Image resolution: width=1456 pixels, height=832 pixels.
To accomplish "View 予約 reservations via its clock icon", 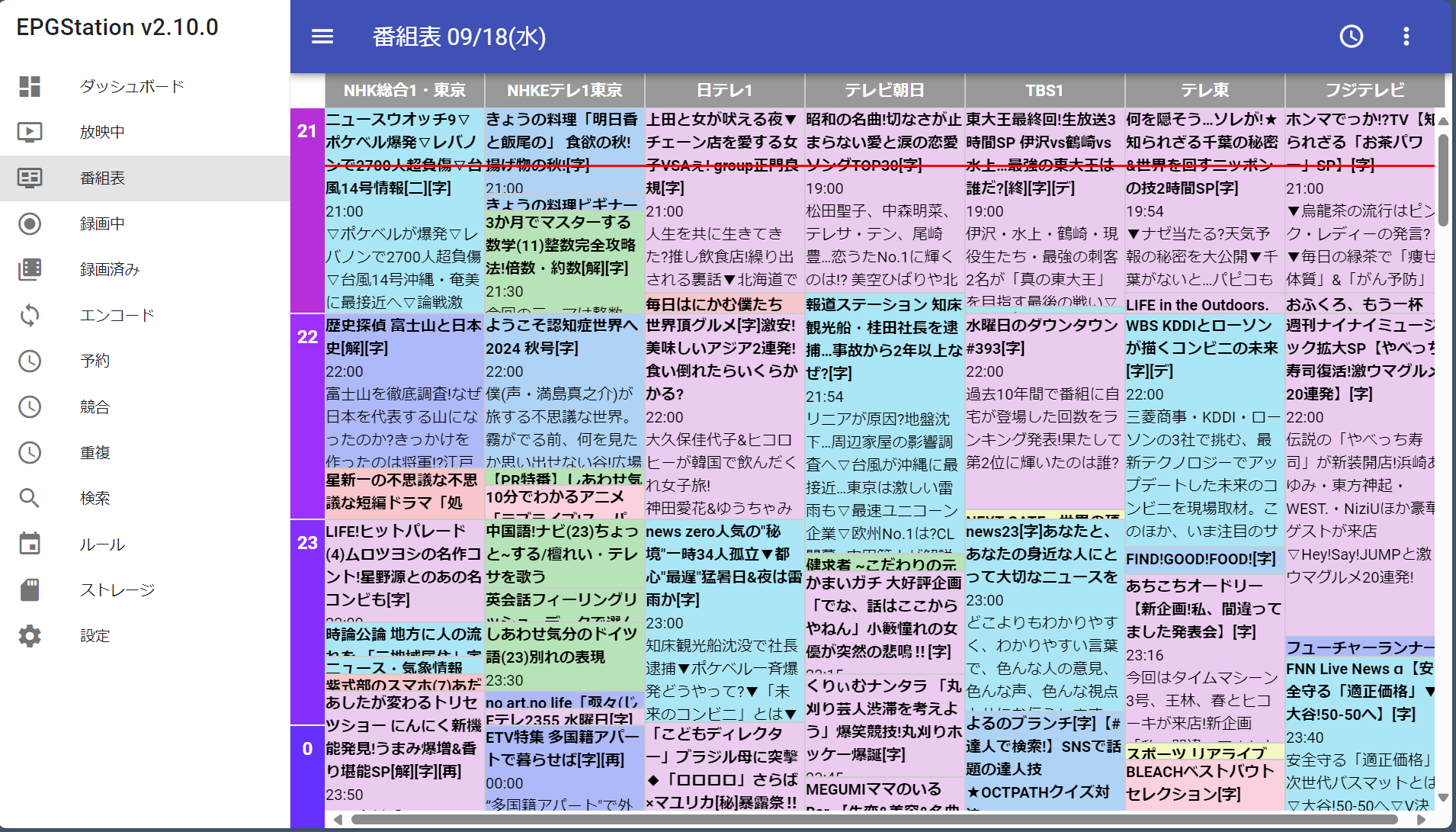I will (30, 361).
